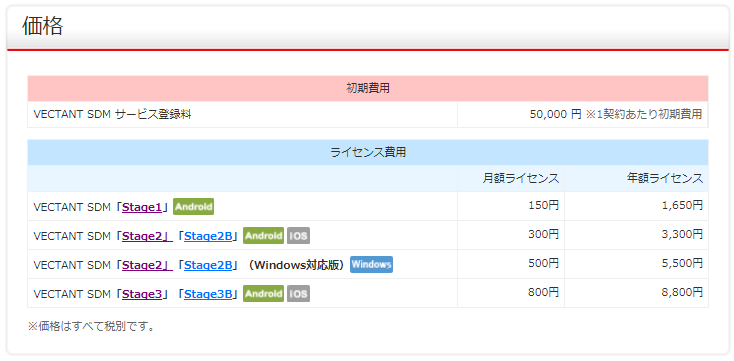
Task: Click the 初期費用 header
Action: pos(367,88)
